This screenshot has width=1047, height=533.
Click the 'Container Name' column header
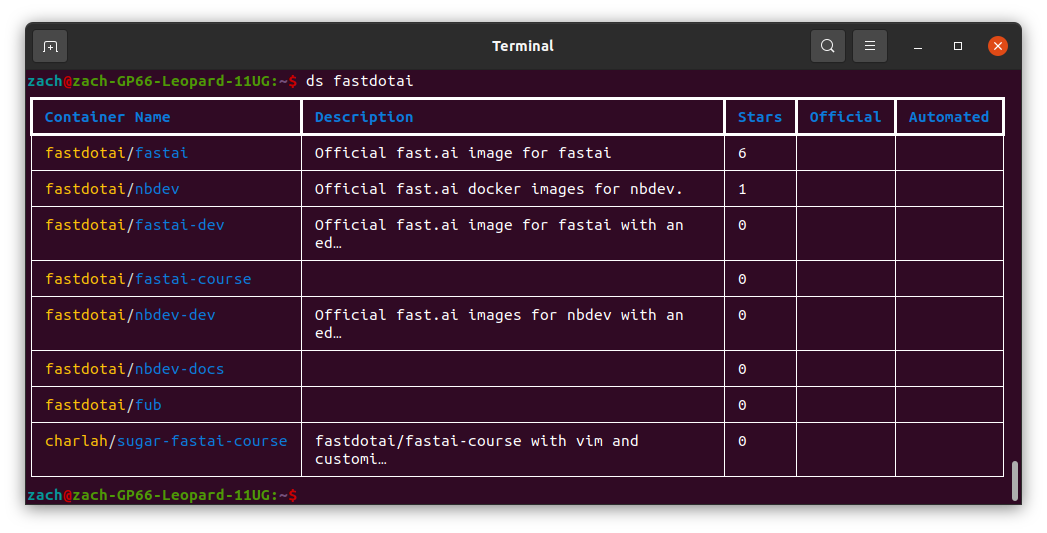pyautogui.click(x=107, y=117)
